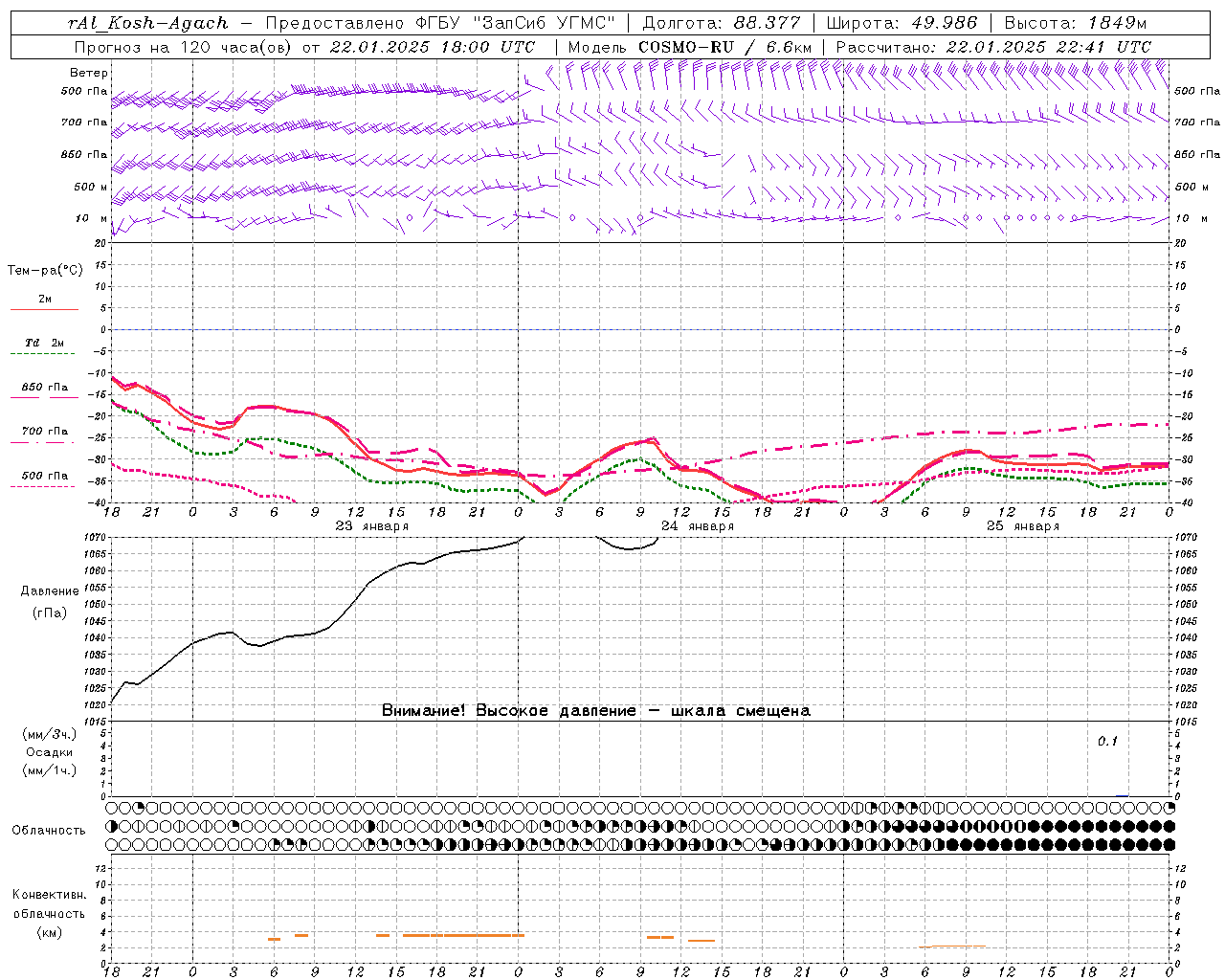Select the provider text ФГБУ "ЗапСиб УГМС"
Viewport: 1225px width, 980px height.
[516, 23]
